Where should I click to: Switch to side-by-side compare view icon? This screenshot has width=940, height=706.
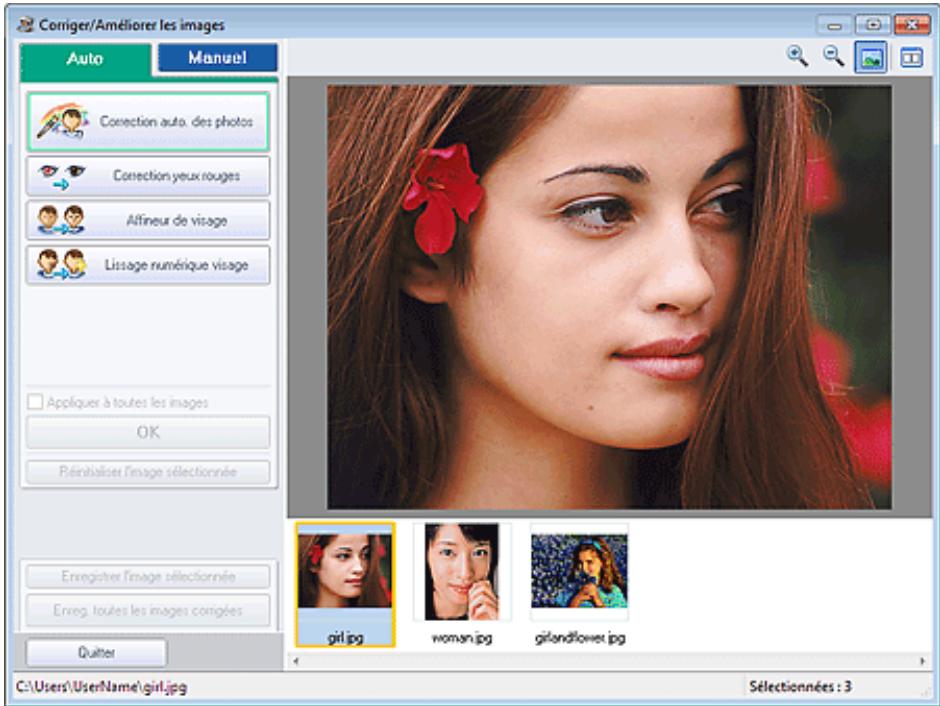click(x=911, y=58)
